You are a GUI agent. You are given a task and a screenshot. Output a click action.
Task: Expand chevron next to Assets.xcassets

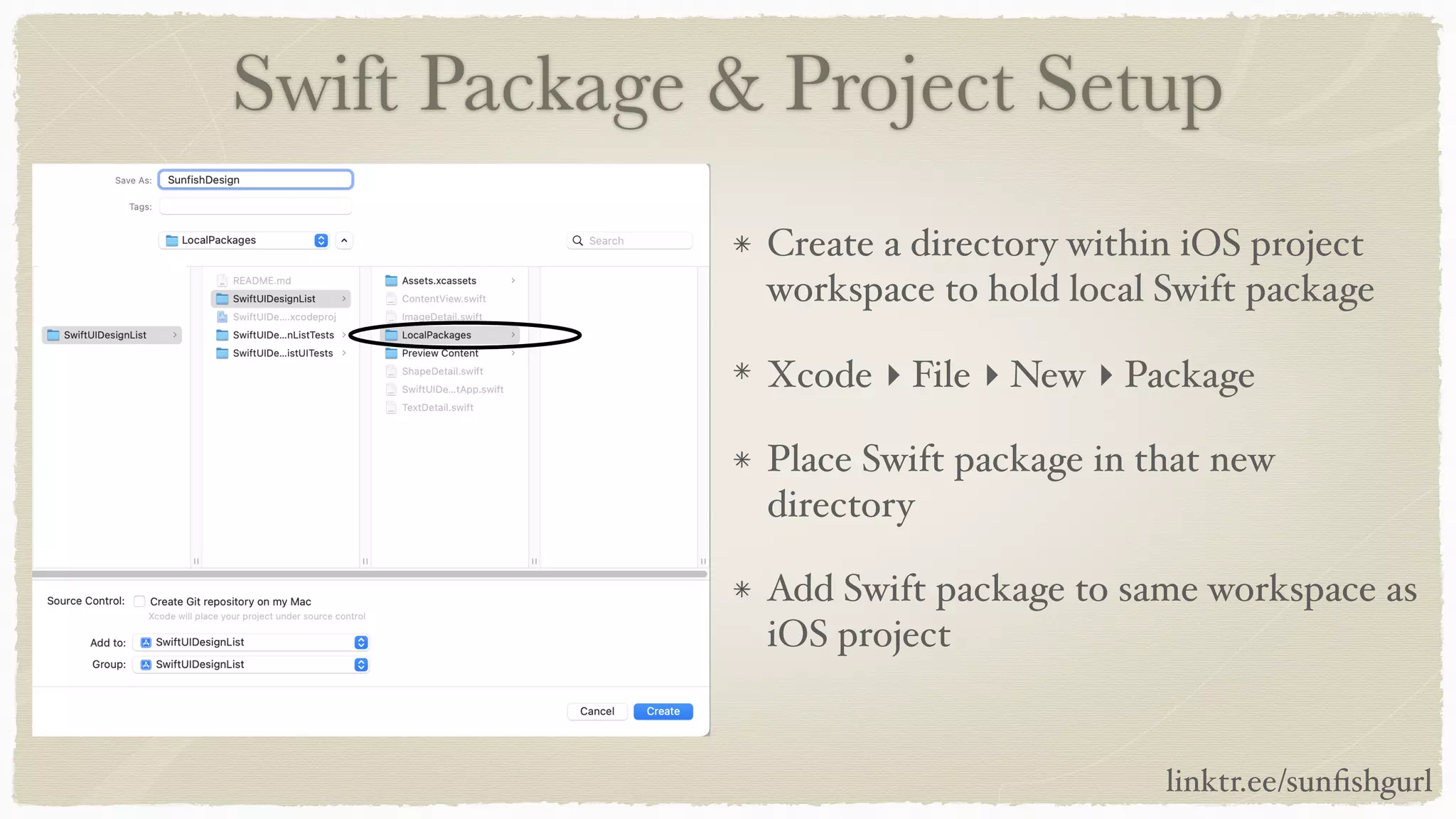point(513,281)
